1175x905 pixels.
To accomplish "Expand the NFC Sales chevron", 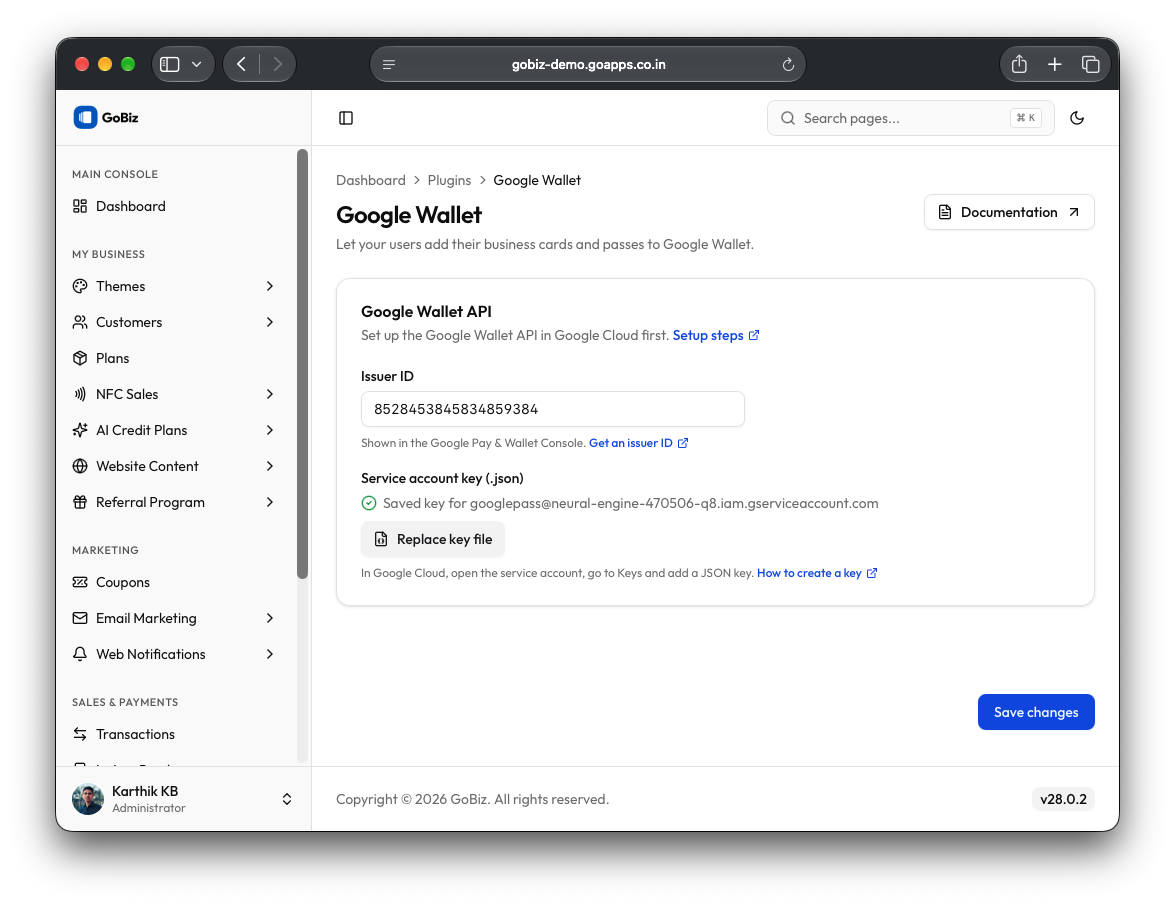I will pyautogui.click(x=270, y=394).
